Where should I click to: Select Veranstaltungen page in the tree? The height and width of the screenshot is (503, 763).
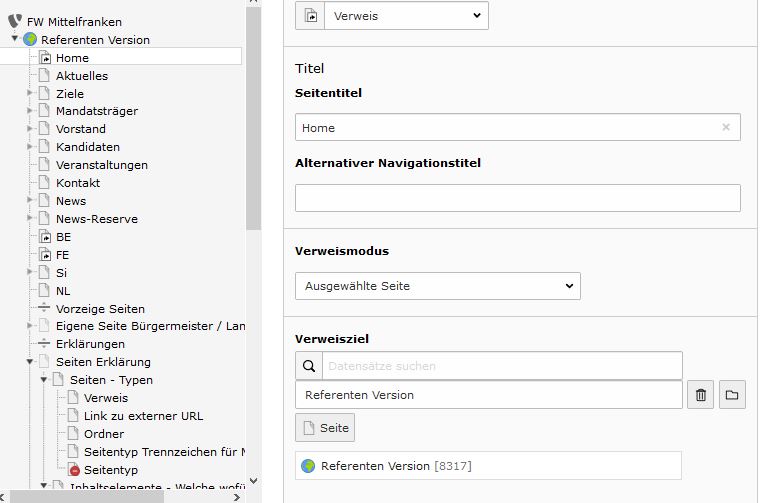point(102,165)
